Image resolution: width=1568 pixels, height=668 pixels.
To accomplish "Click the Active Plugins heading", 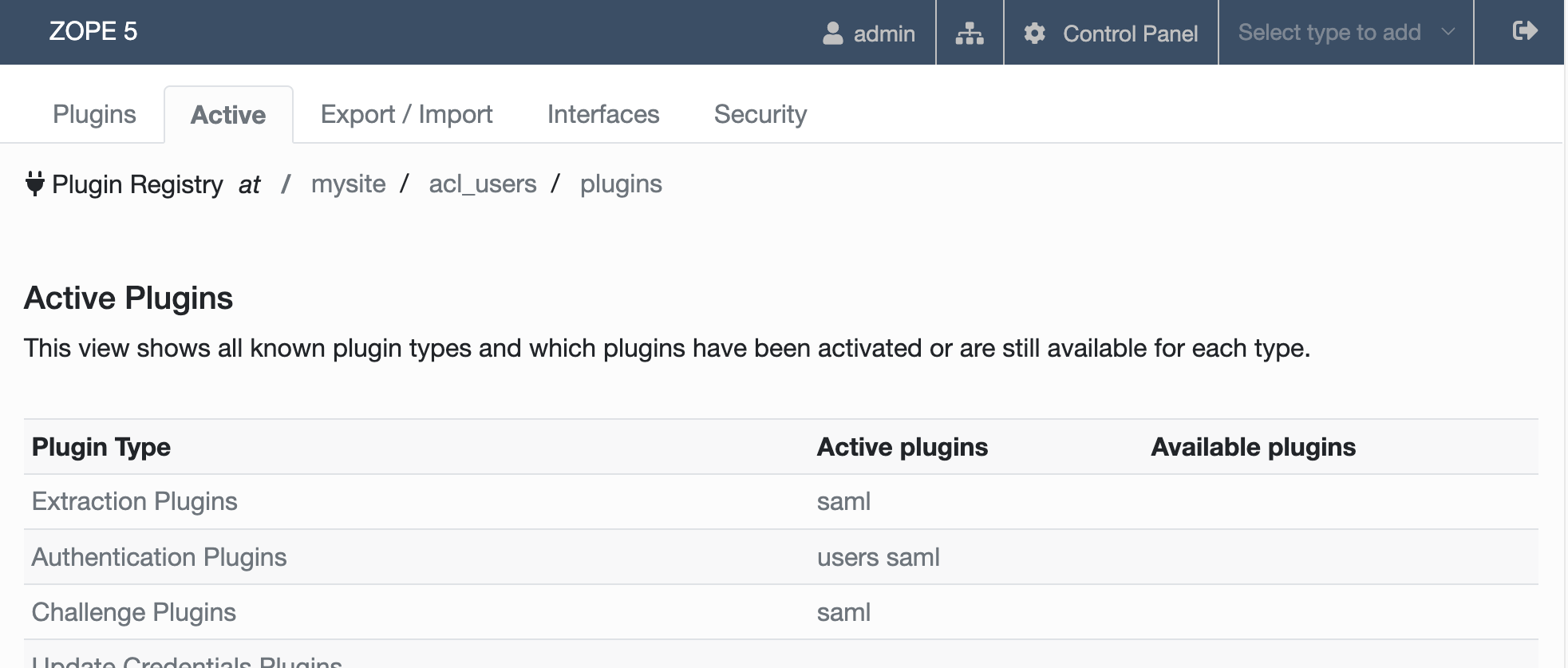I will pyautogui.click(x=128, y=298).
